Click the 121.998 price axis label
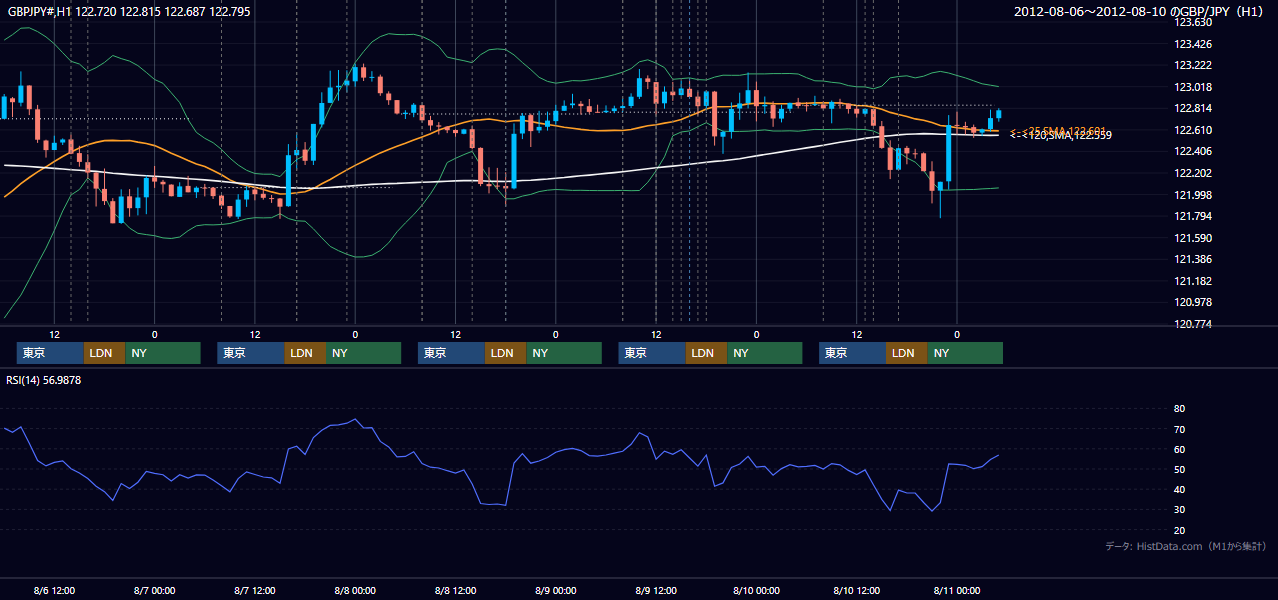Screen dimensions: 1278x600 coord(1193,195)
